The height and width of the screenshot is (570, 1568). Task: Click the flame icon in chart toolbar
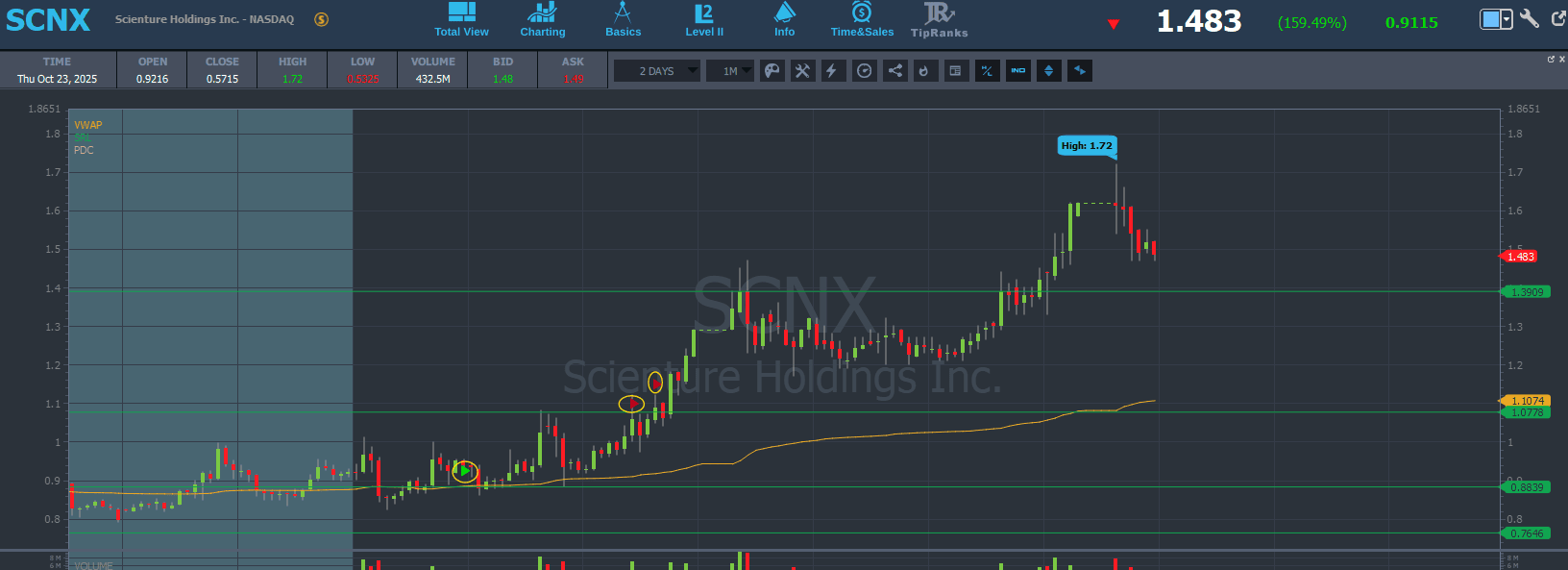924,71
